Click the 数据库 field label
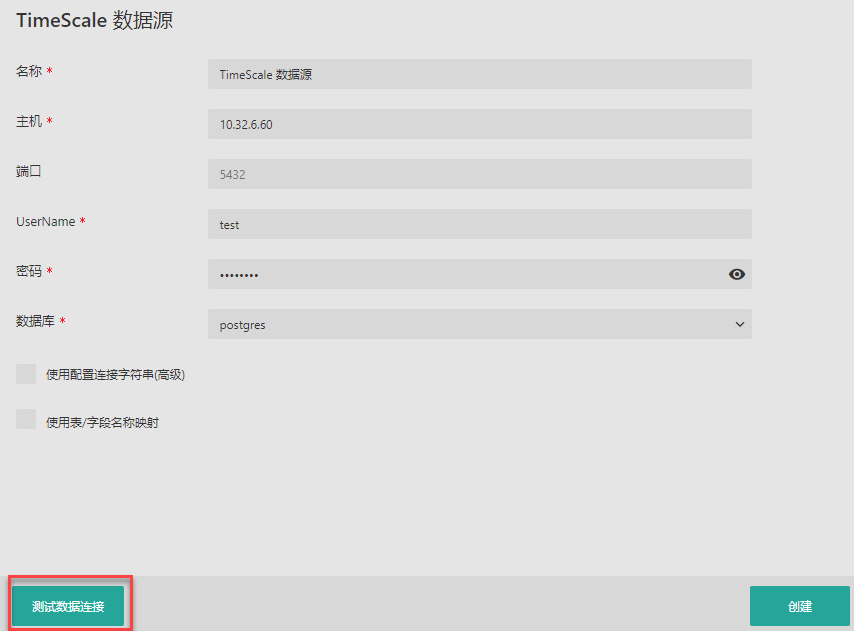 click(34, 321)
